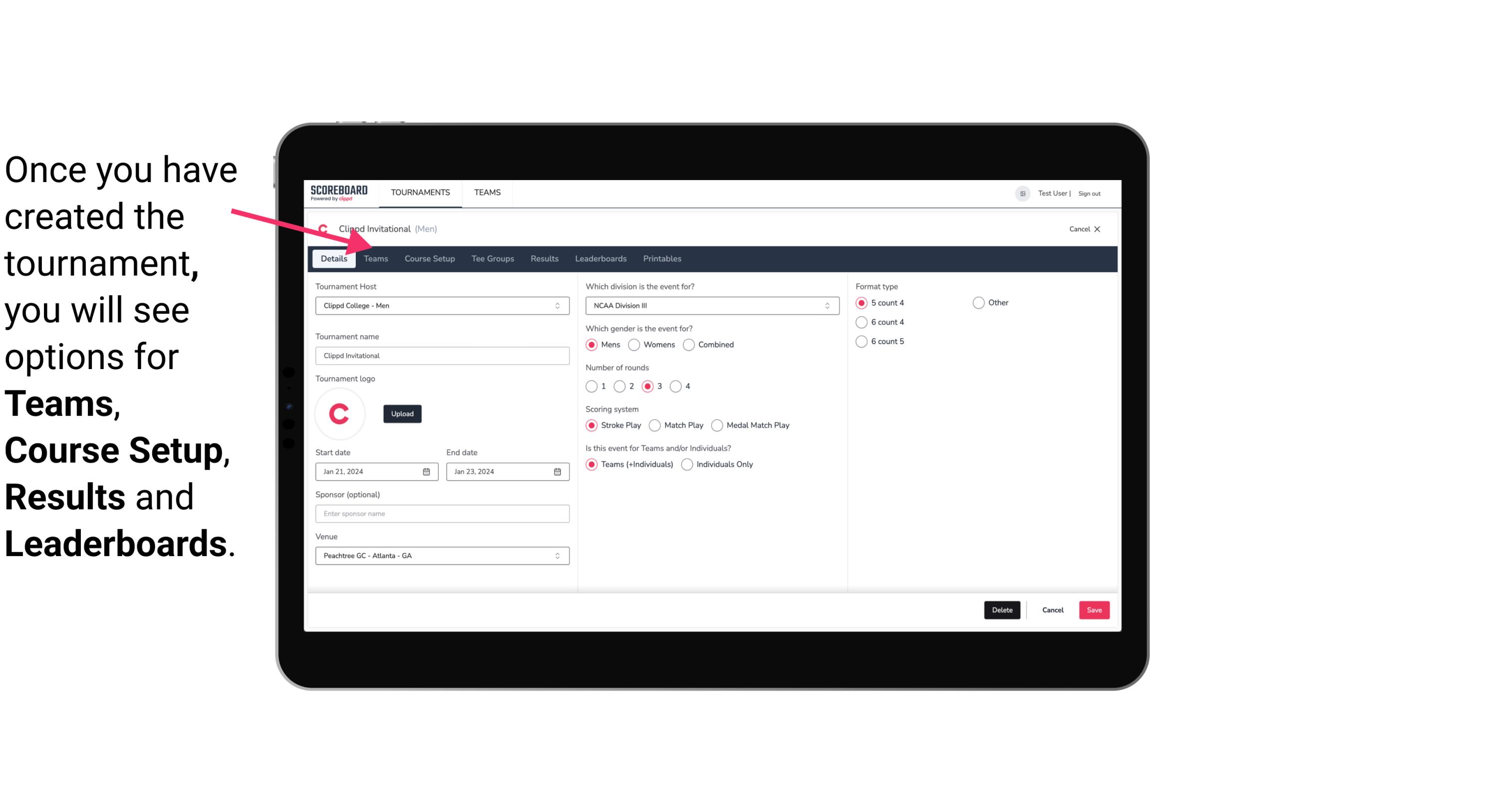Select Womens gender radio button
The width and height of the screenshot is (1510, 812).
click(633, 344)
